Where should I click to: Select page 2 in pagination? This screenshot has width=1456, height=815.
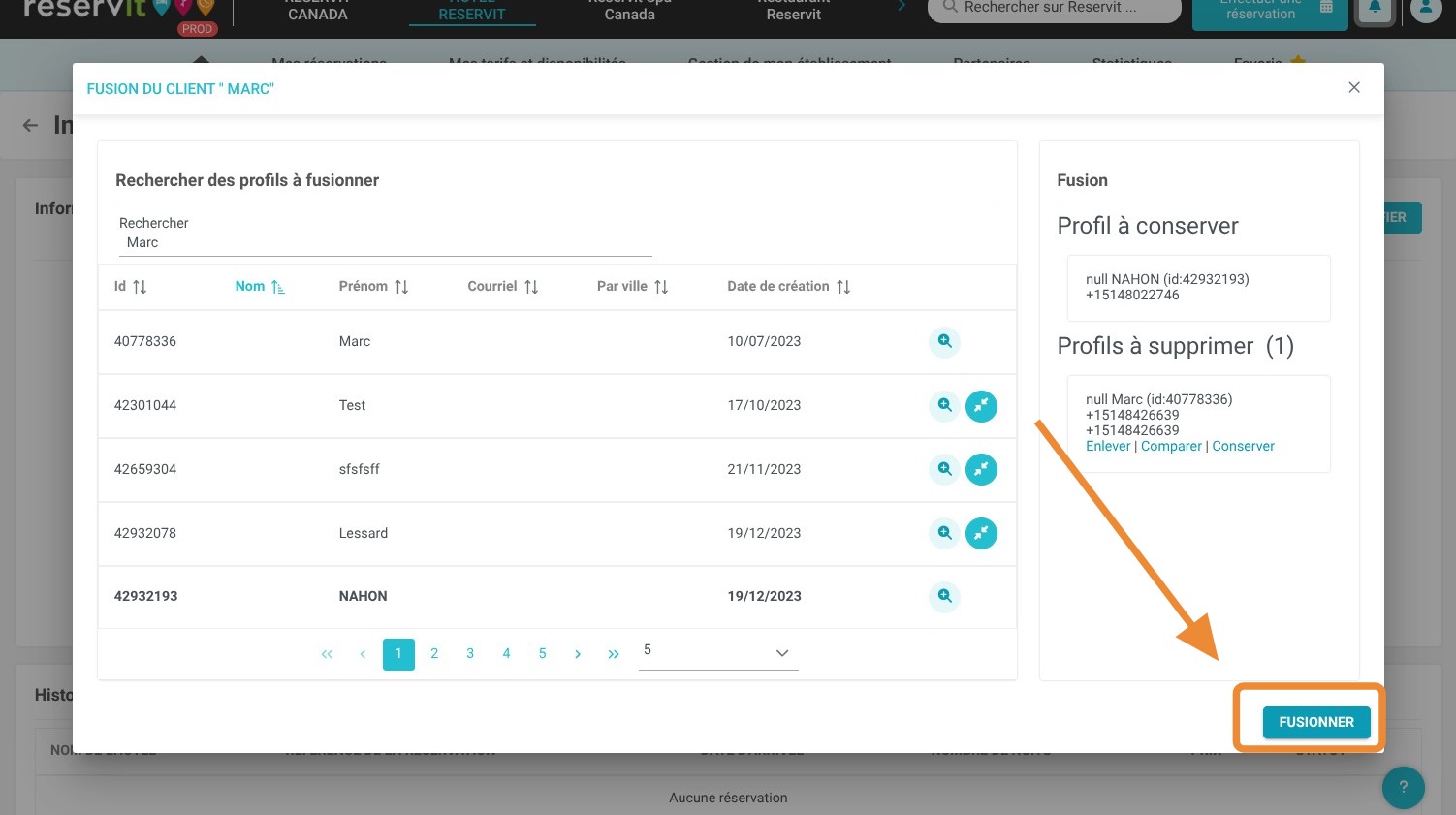pyautogui.click(x=434, y=654)
